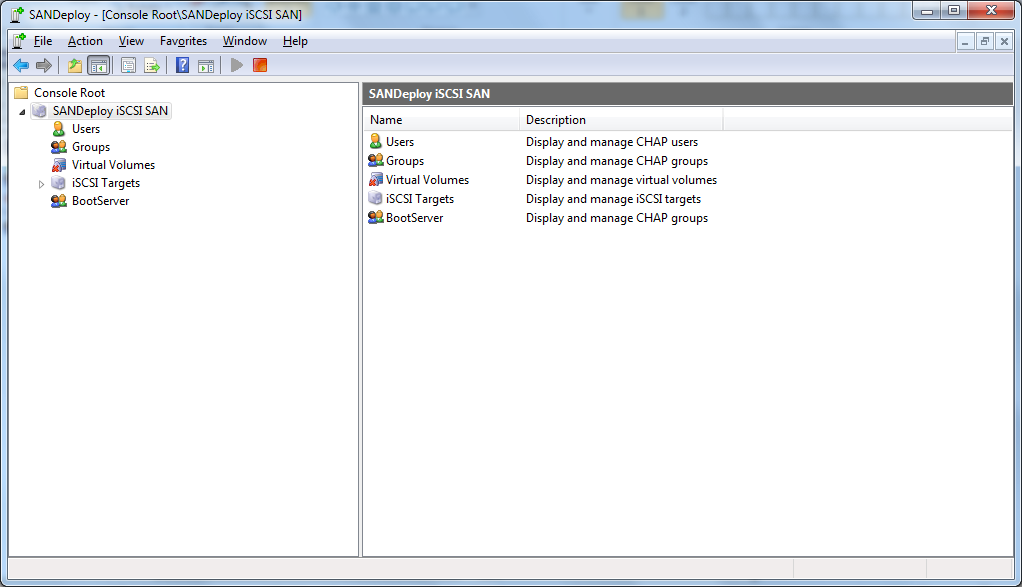
Task: Select Virtual Volumes name in list pane
Action: pos(427,179)
